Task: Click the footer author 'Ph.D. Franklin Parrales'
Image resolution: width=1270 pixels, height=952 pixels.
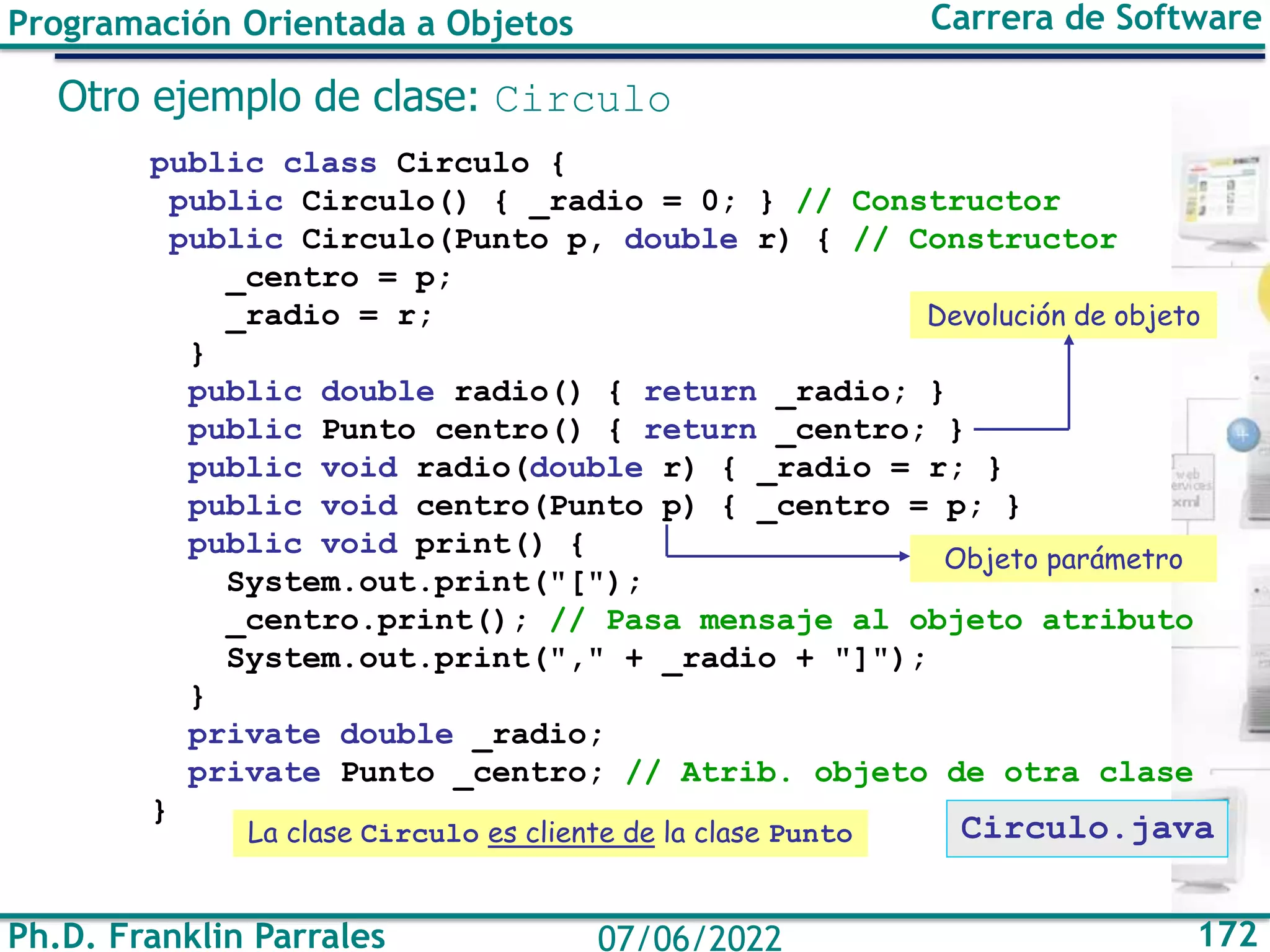Action: point(197,935)
